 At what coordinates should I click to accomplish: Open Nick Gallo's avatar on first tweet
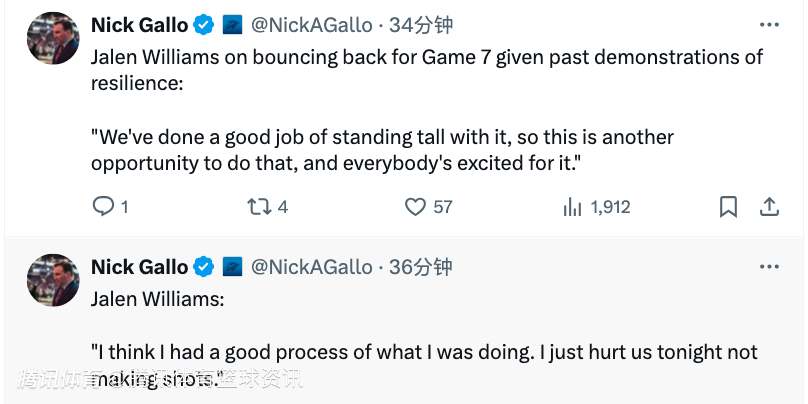pos(53,37)
